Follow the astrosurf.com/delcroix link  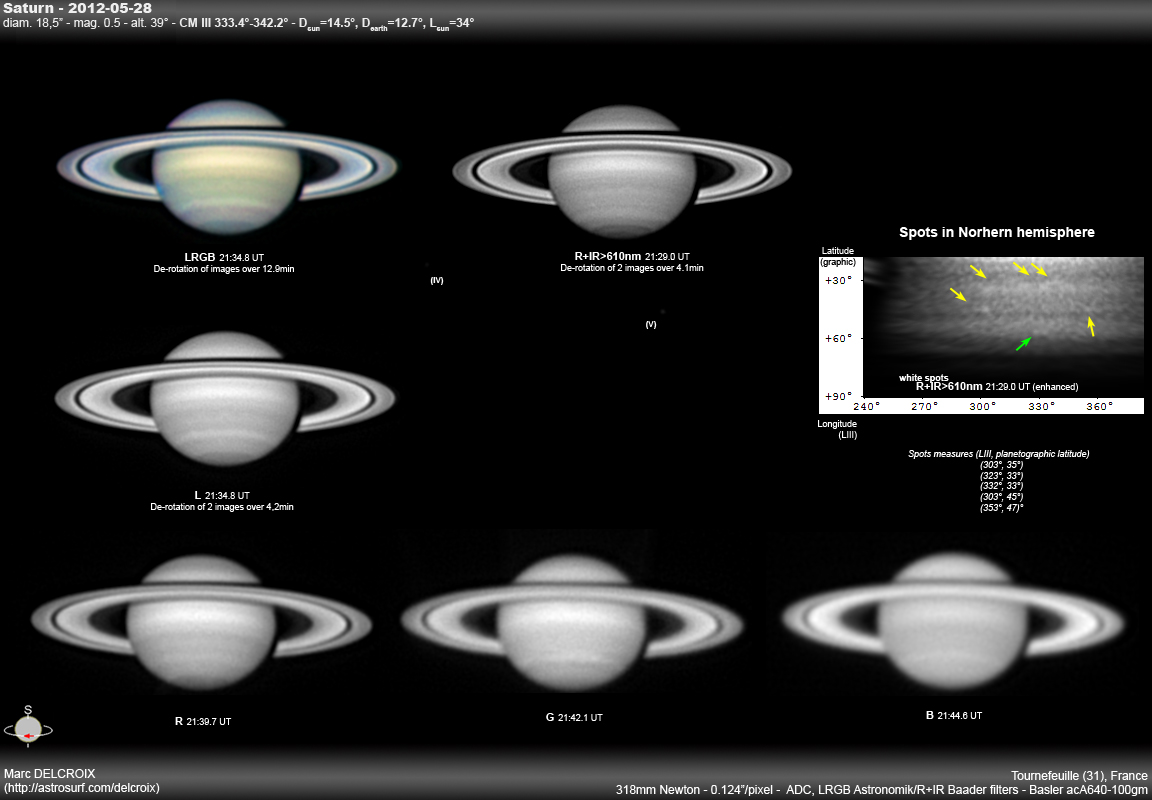coord(82,788)
